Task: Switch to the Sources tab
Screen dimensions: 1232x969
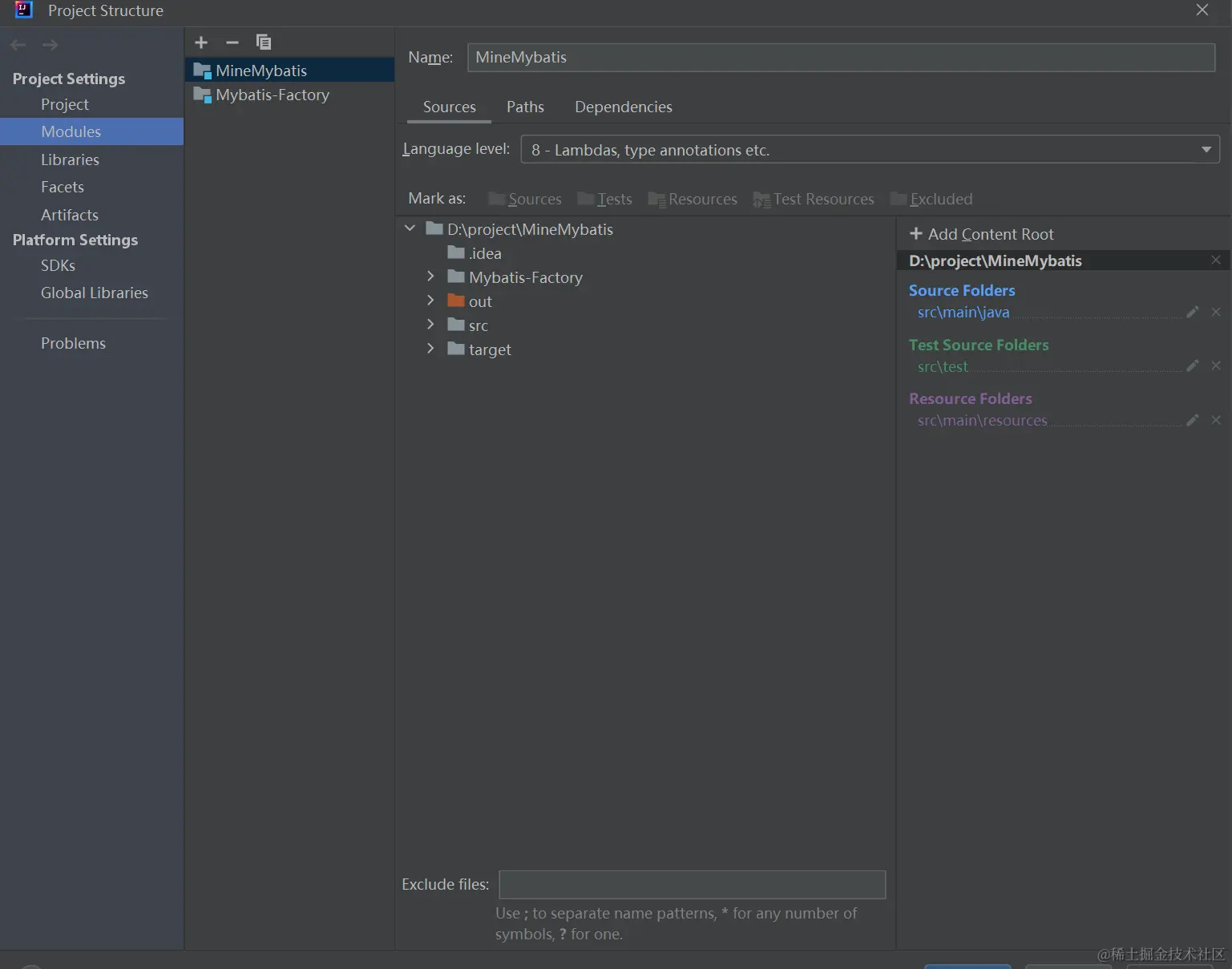Action: coord(449,107)
